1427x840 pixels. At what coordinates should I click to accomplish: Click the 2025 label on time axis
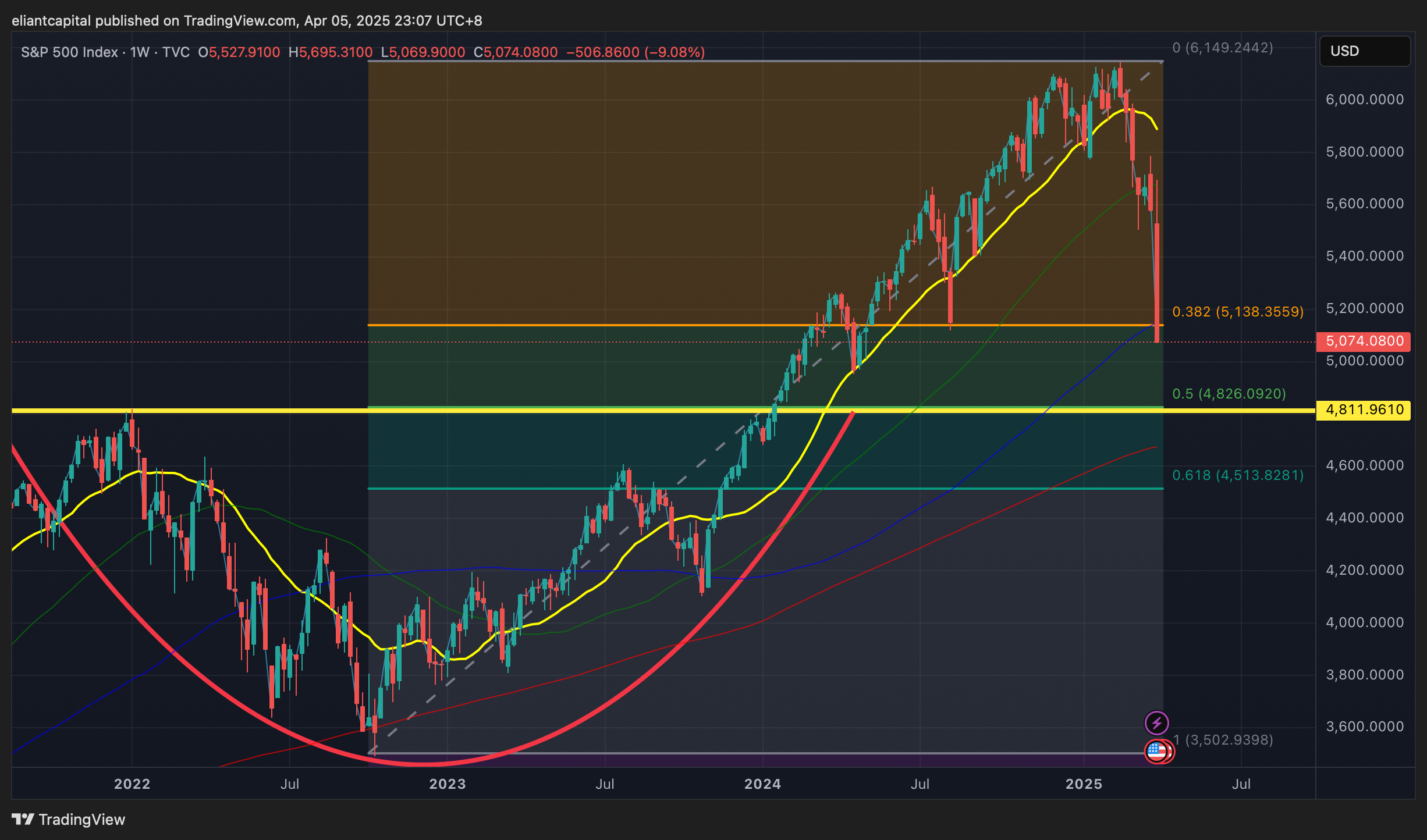click(x=1084, y=784)
